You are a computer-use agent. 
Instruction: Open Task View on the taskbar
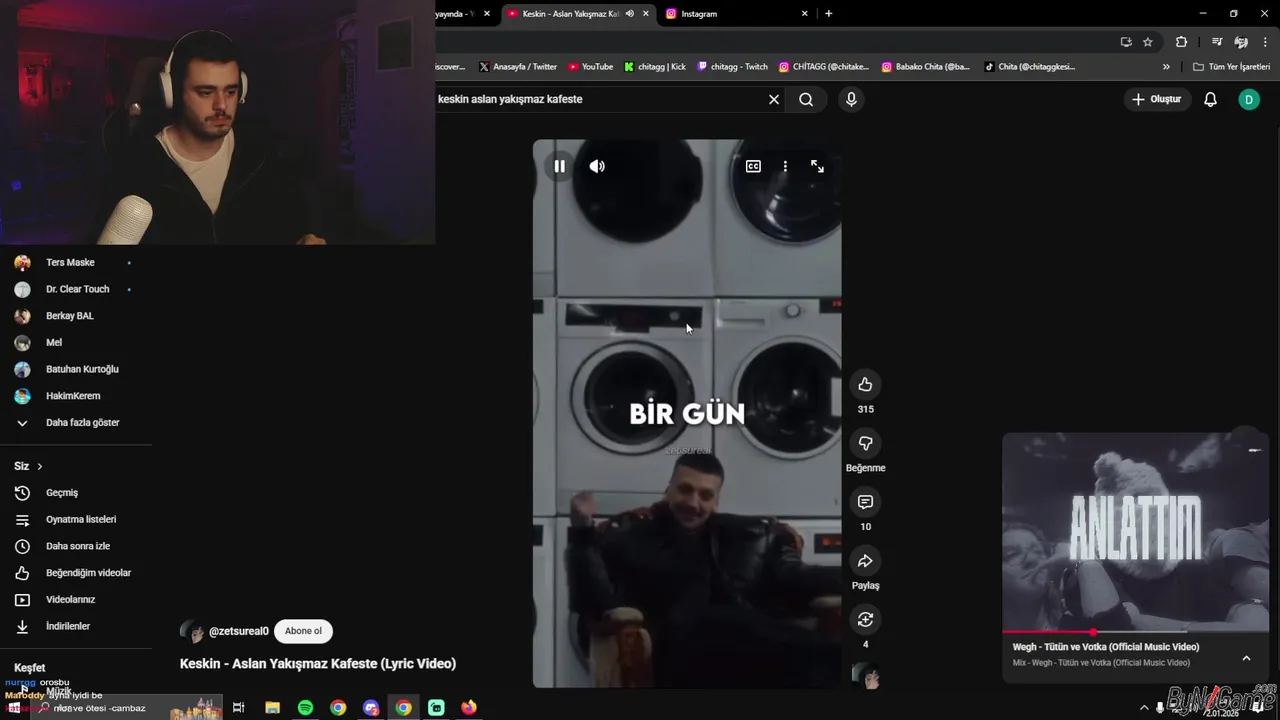click(x=238, y=708)
